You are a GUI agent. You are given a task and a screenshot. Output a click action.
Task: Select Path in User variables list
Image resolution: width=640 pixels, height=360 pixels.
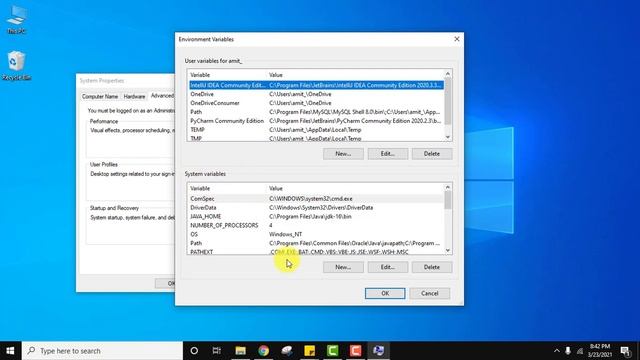pos(316,112)
